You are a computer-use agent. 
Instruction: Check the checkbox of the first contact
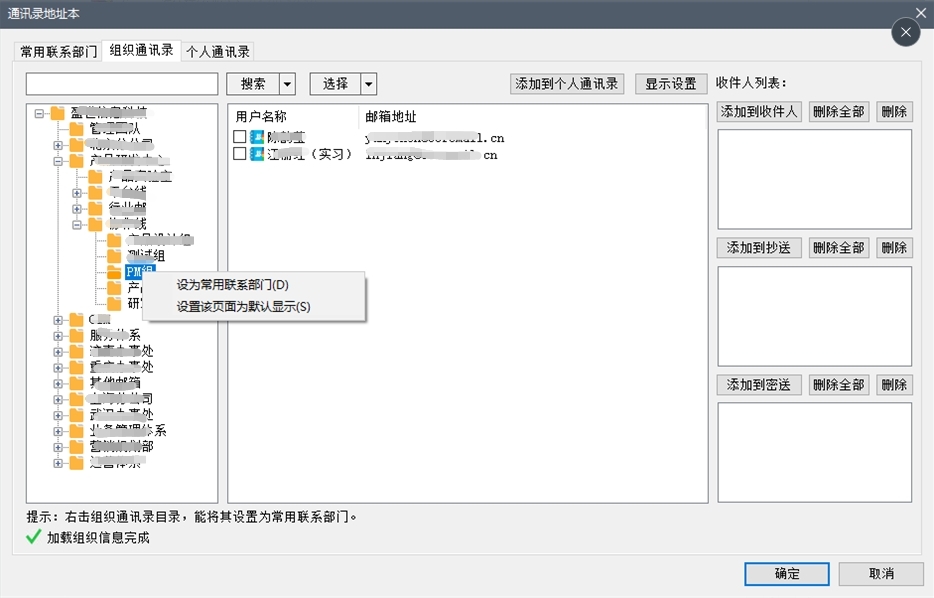coord(239,137)
